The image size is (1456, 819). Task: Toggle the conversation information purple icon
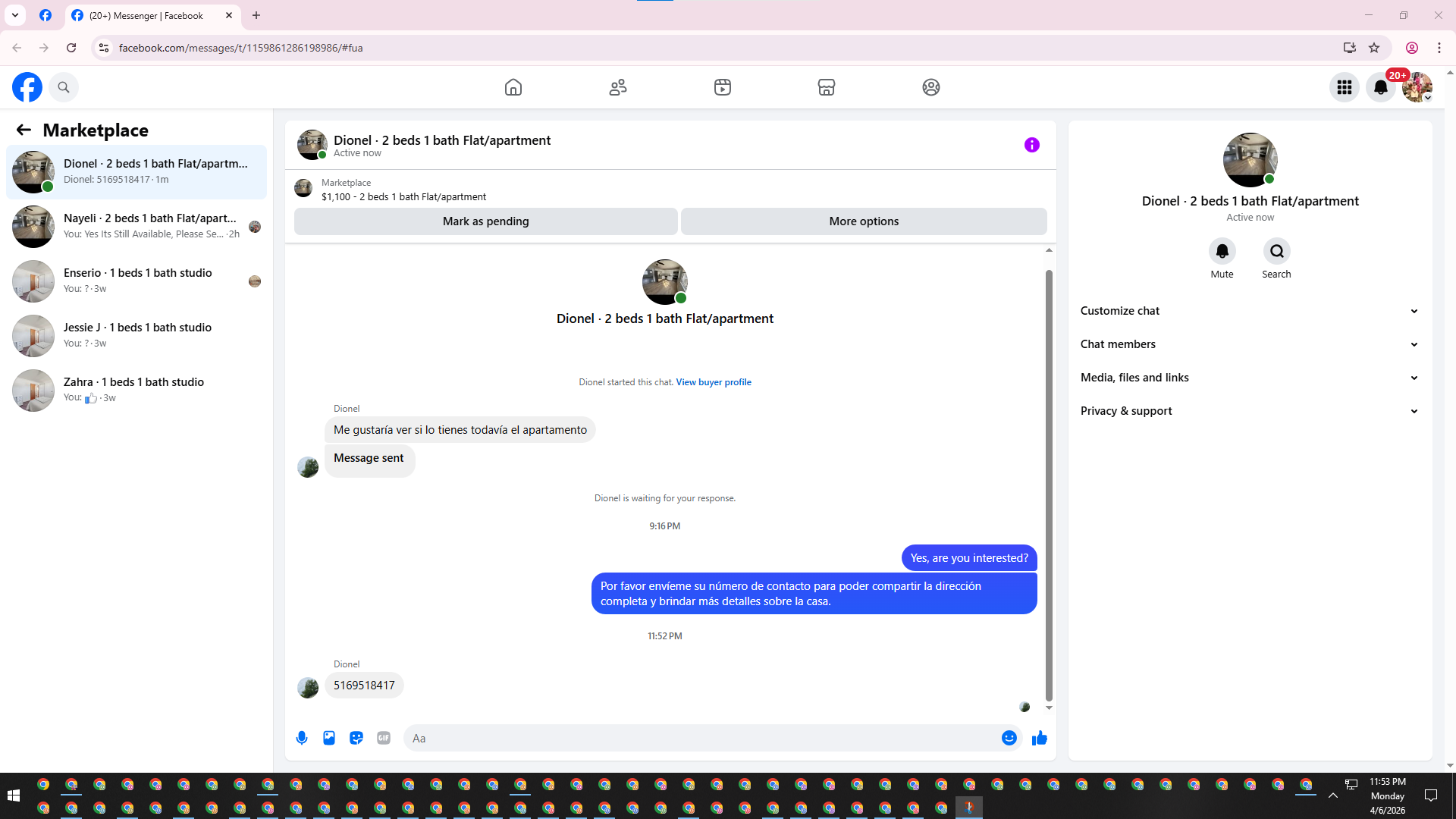(x=1032, y=145)
